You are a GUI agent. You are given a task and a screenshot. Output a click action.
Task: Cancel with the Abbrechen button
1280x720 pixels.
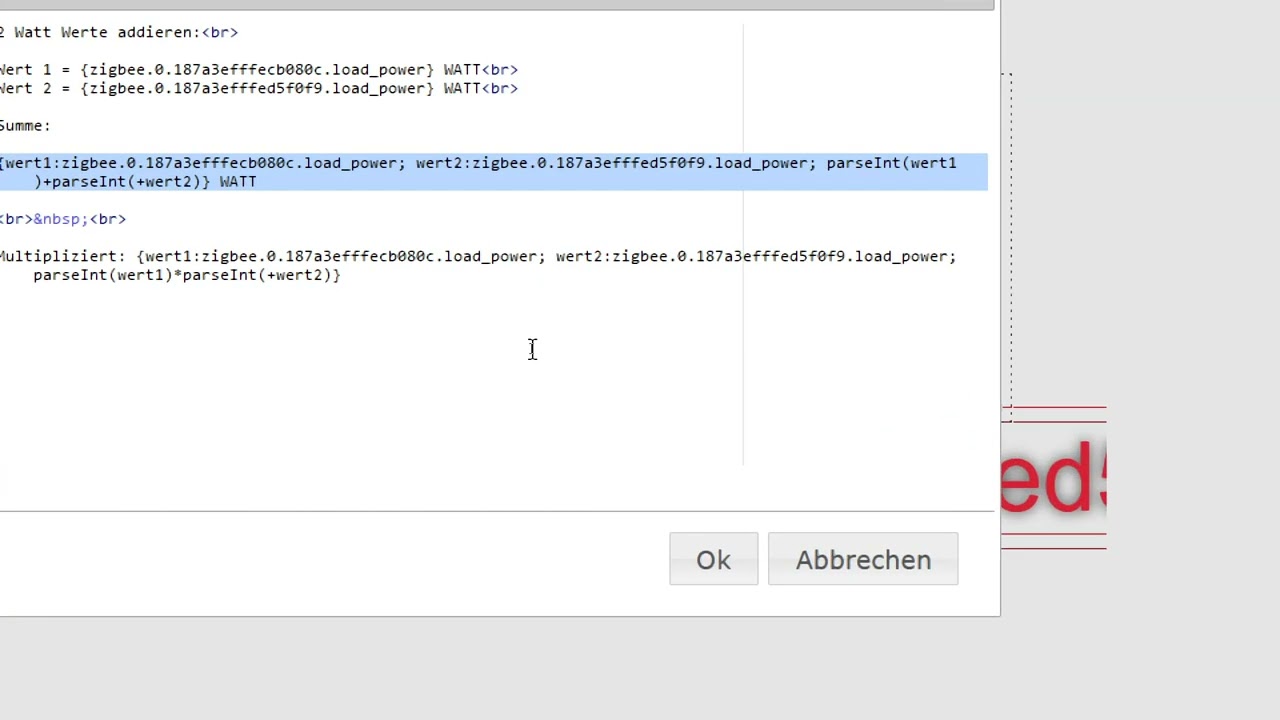[863, 559]
